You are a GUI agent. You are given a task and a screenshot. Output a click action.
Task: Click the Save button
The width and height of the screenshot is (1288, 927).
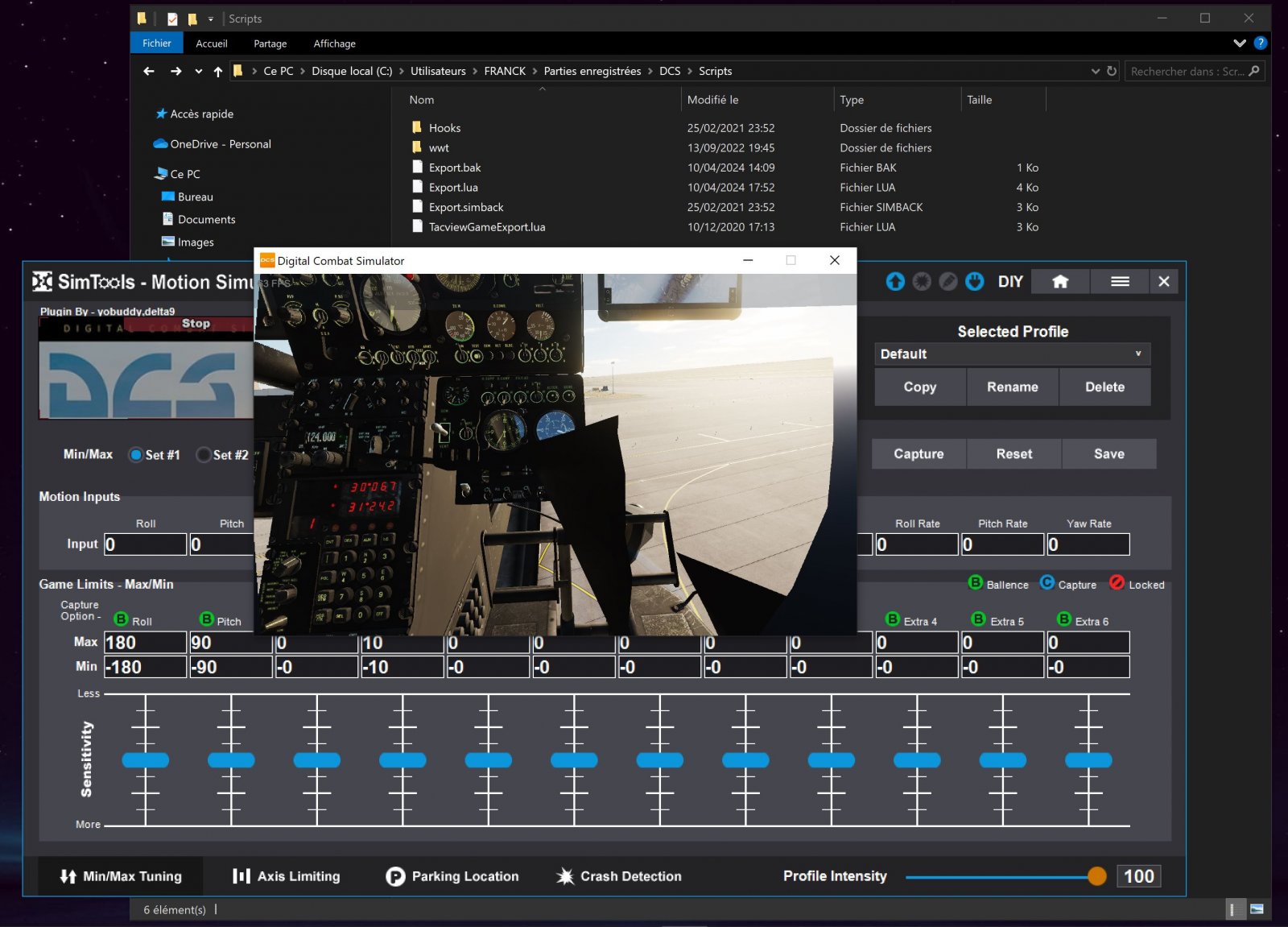tap(1109, 454)
